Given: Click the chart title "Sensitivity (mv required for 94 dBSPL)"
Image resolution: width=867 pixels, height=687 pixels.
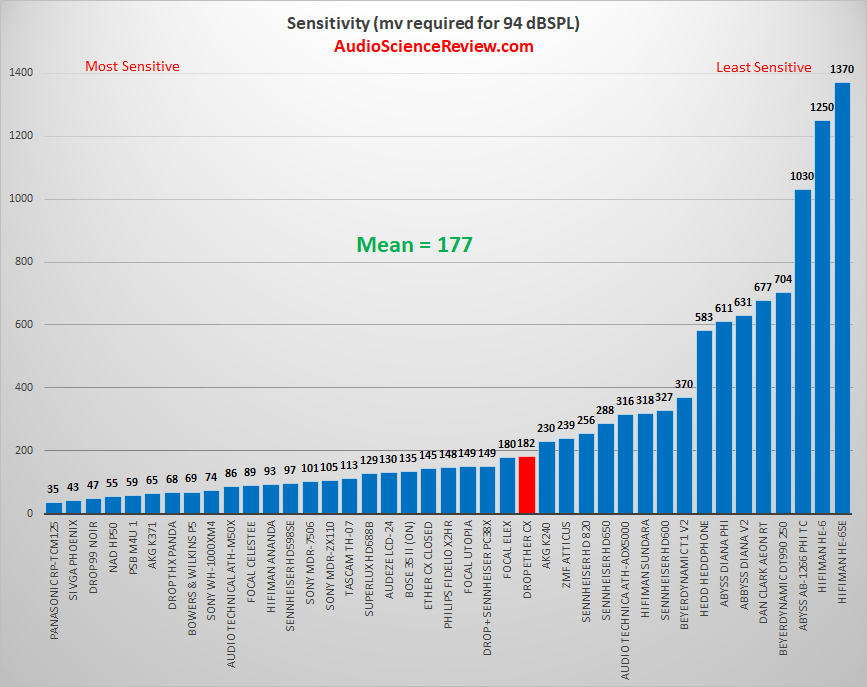Looking at the screenshot, I should pos(433,23).
